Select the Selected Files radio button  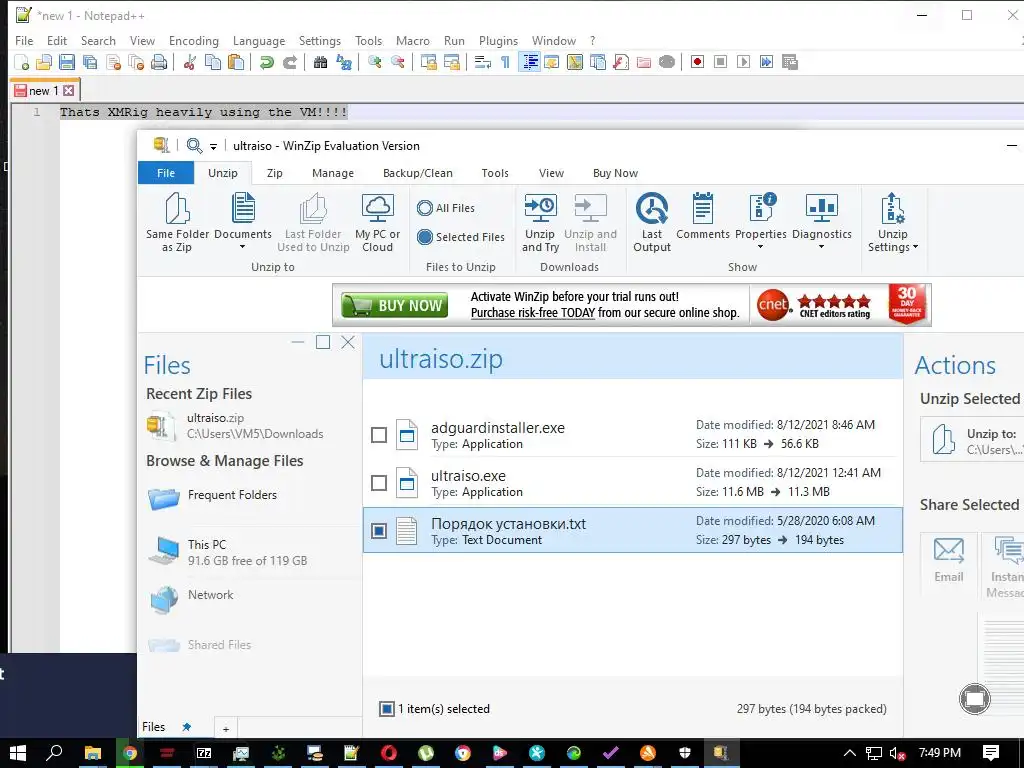[424, 237]
